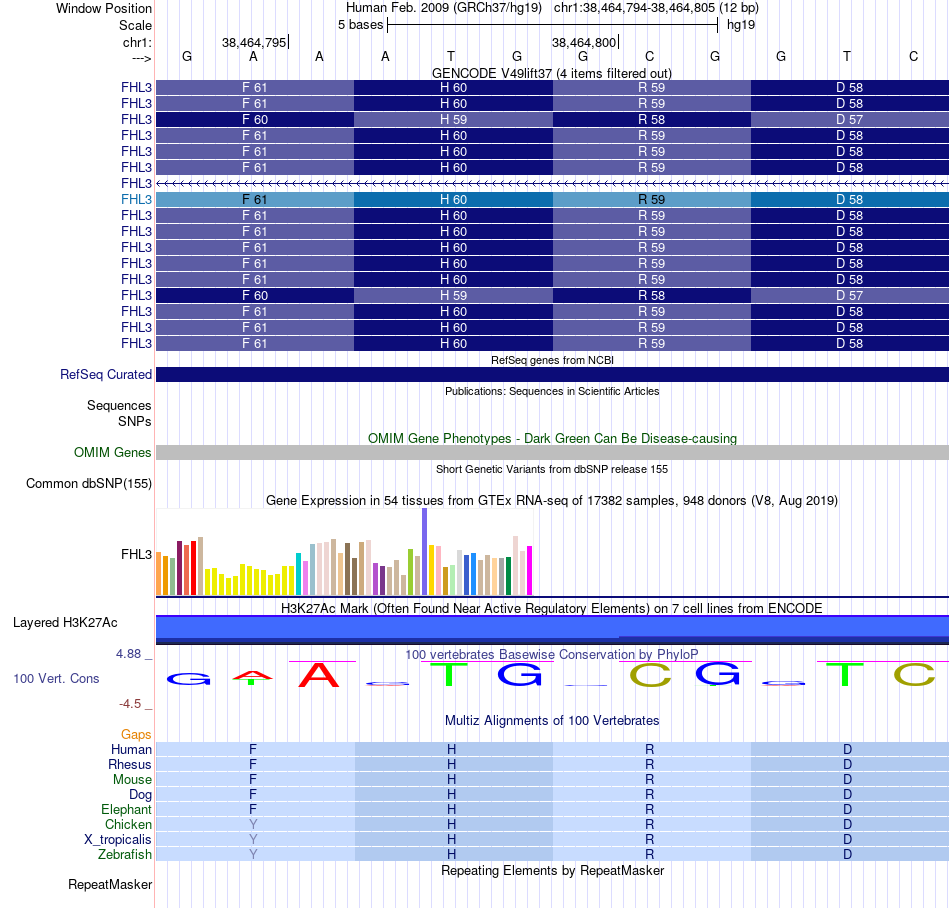Click the Rhesus species label
Image resolution: width=950 pixels, height=908 pixels.
(x=130, y=764)
